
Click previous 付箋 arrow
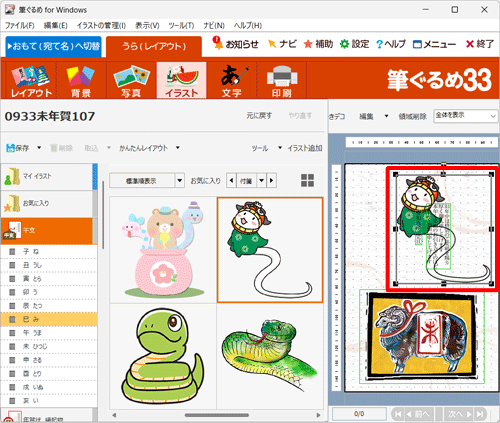point(231,181)
